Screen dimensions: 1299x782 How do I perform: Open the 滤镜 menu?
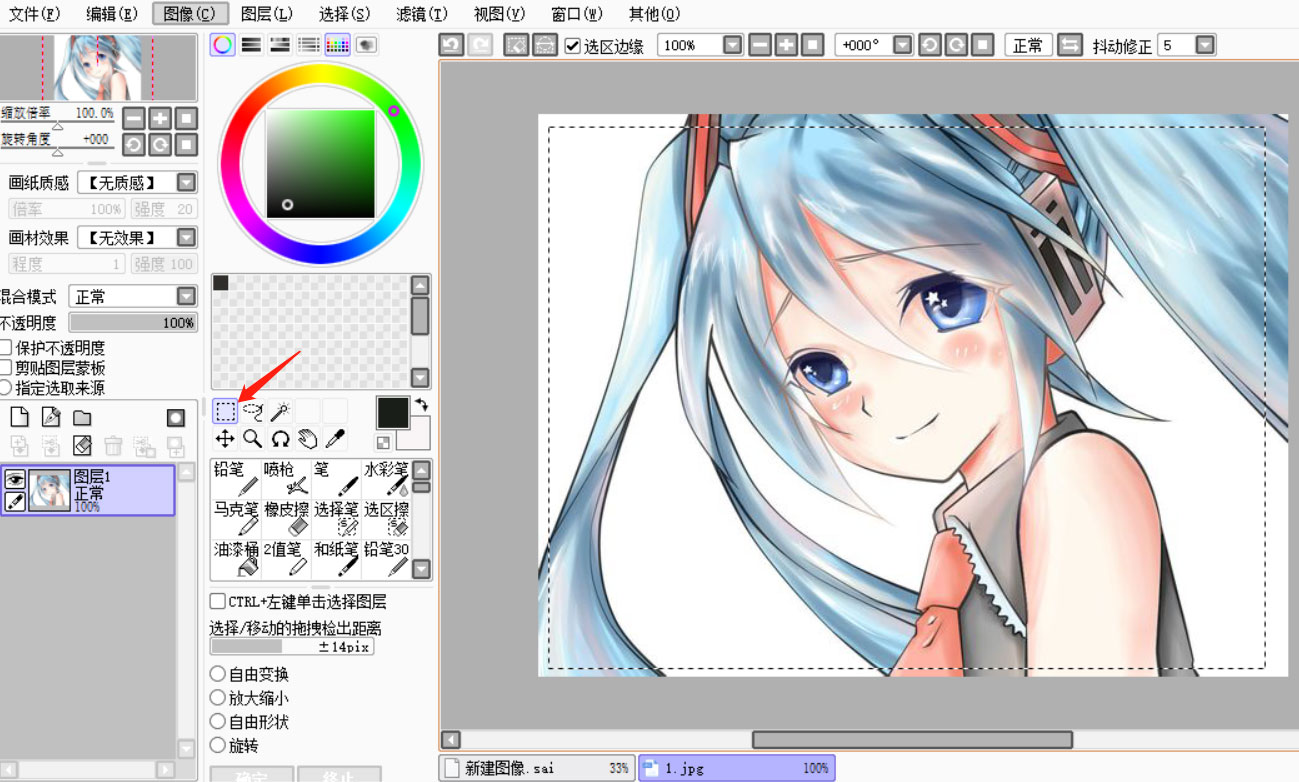click(421, 14)
